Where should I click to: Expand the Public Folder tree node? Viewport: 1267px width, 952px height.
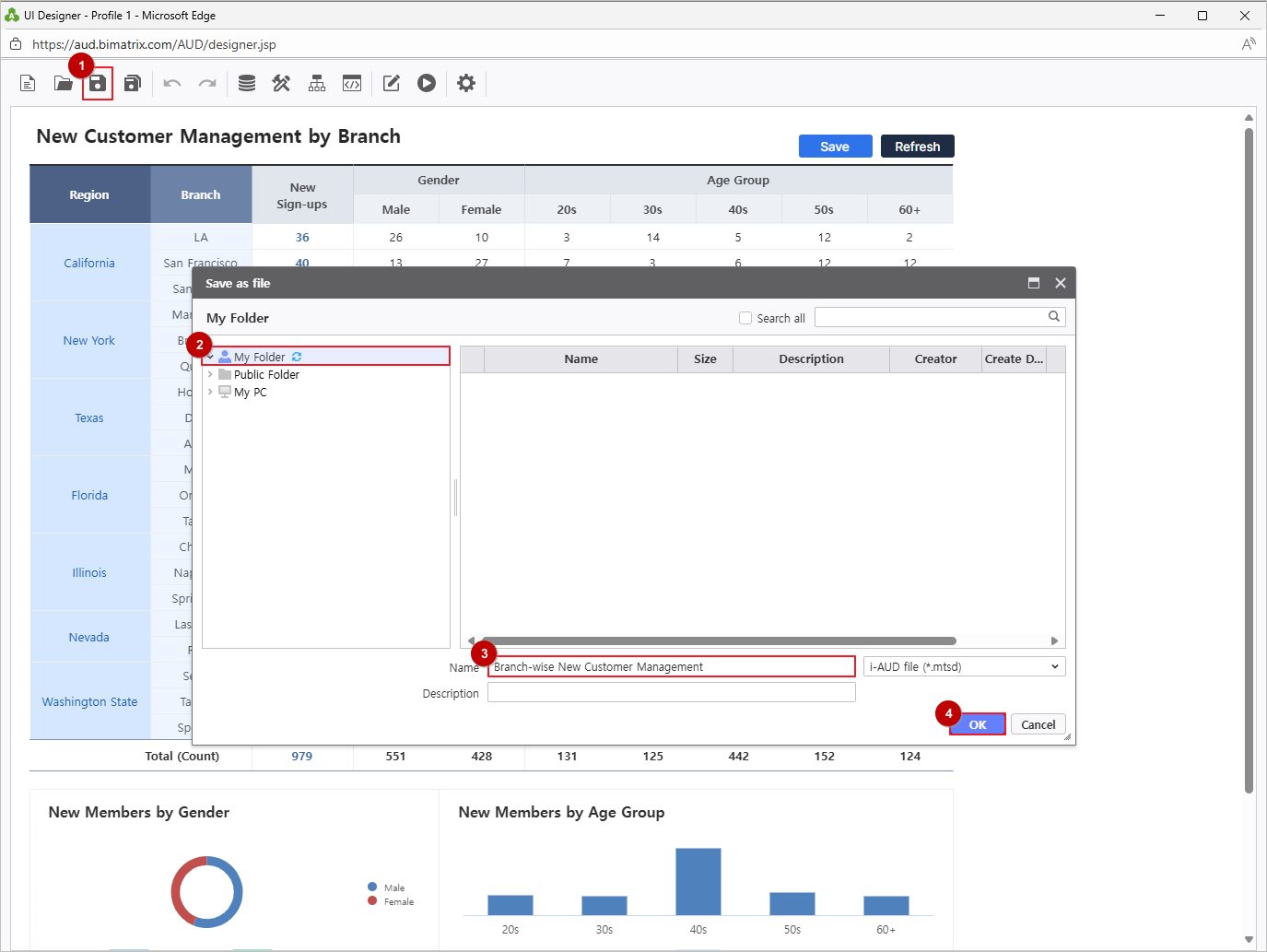210,374
